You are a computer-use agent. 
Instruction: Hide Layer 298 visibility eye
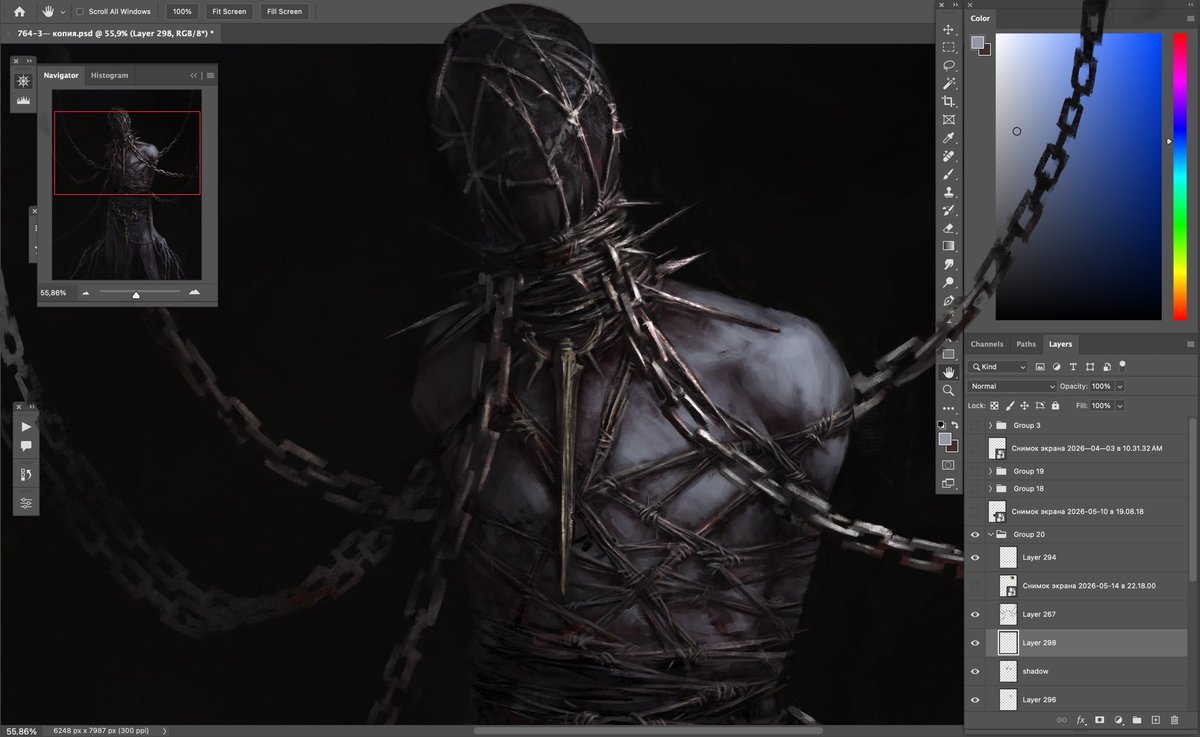(x=975, y=643)
